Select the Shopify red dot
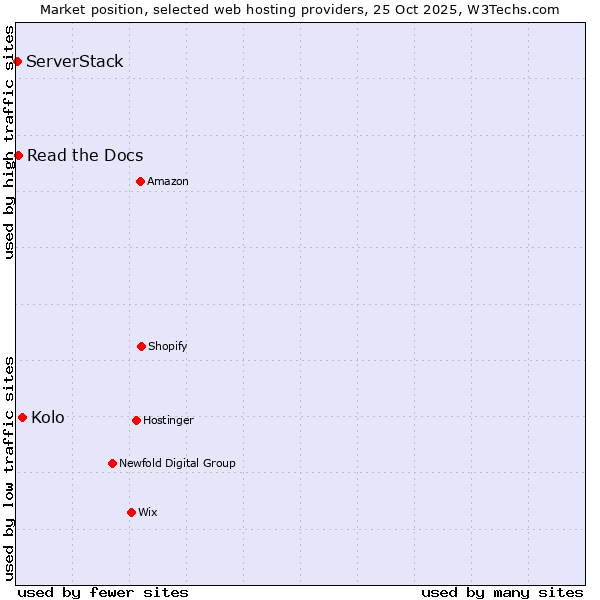The width and height of the screenshot is (600, 600). point(141,346)
